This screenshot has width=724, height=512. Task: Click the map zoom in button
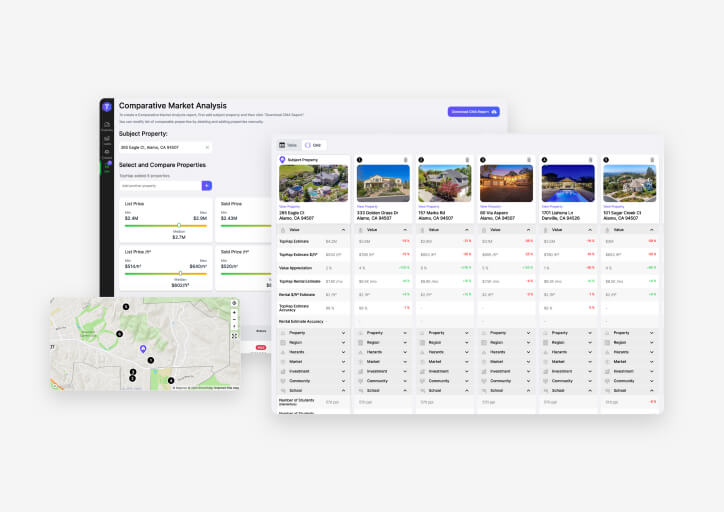click(234, 312)
